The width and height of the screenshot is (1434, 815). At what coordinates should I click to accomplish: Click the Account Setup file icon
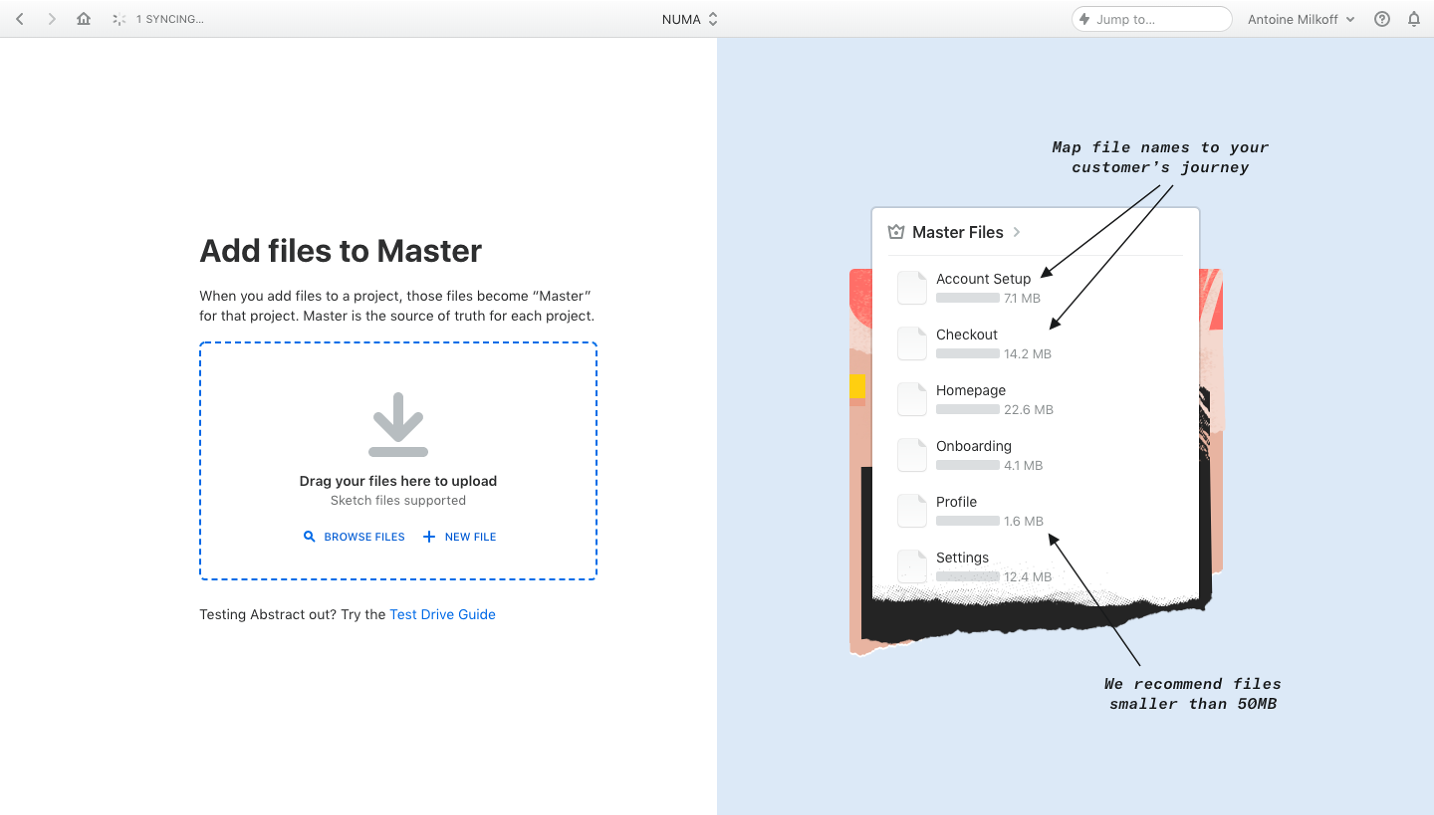point(912,287)
